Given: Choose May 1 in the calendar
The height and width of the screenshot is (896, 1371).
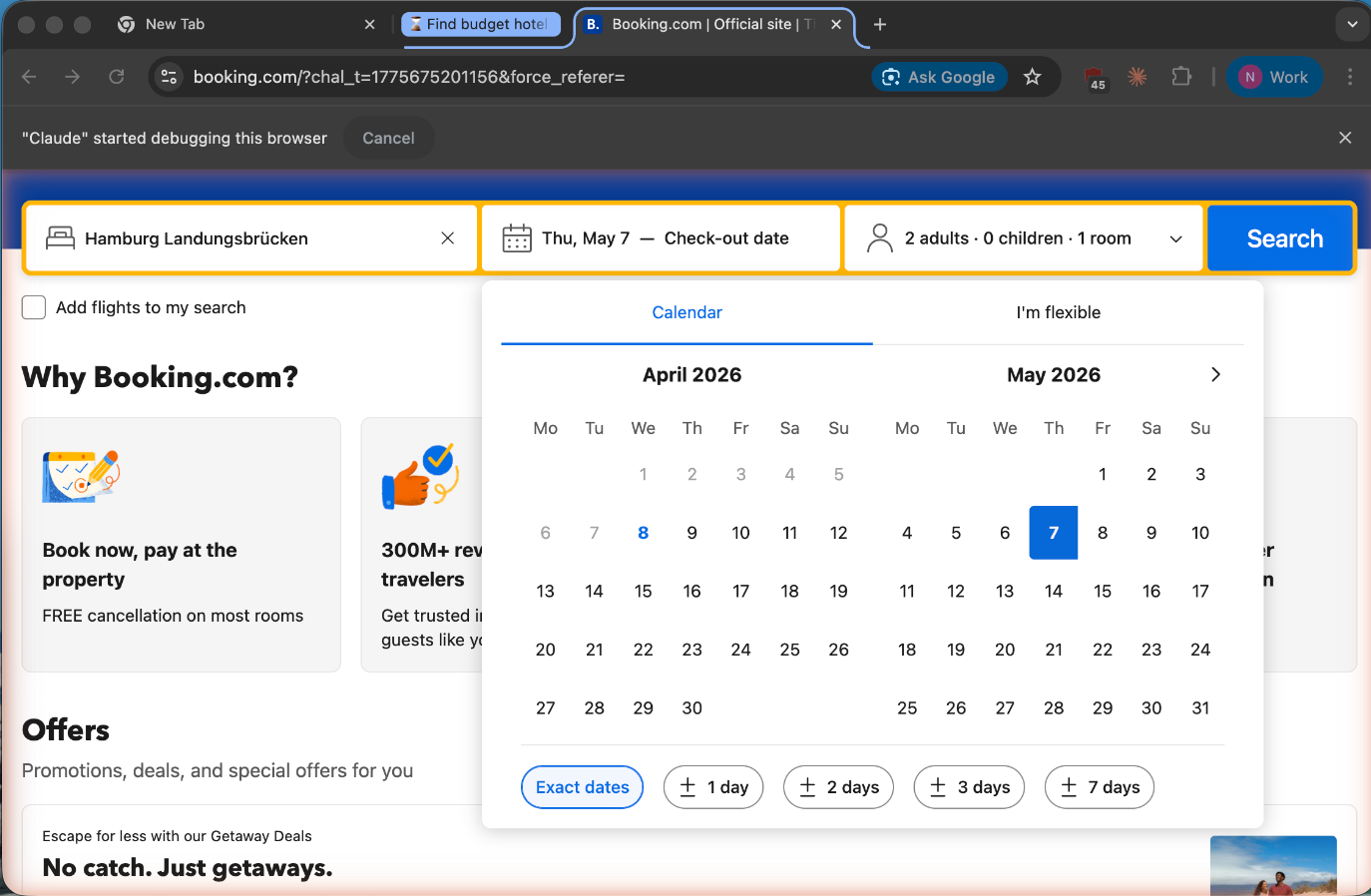Looking at the screenshot, I should tap(1103, 474).
